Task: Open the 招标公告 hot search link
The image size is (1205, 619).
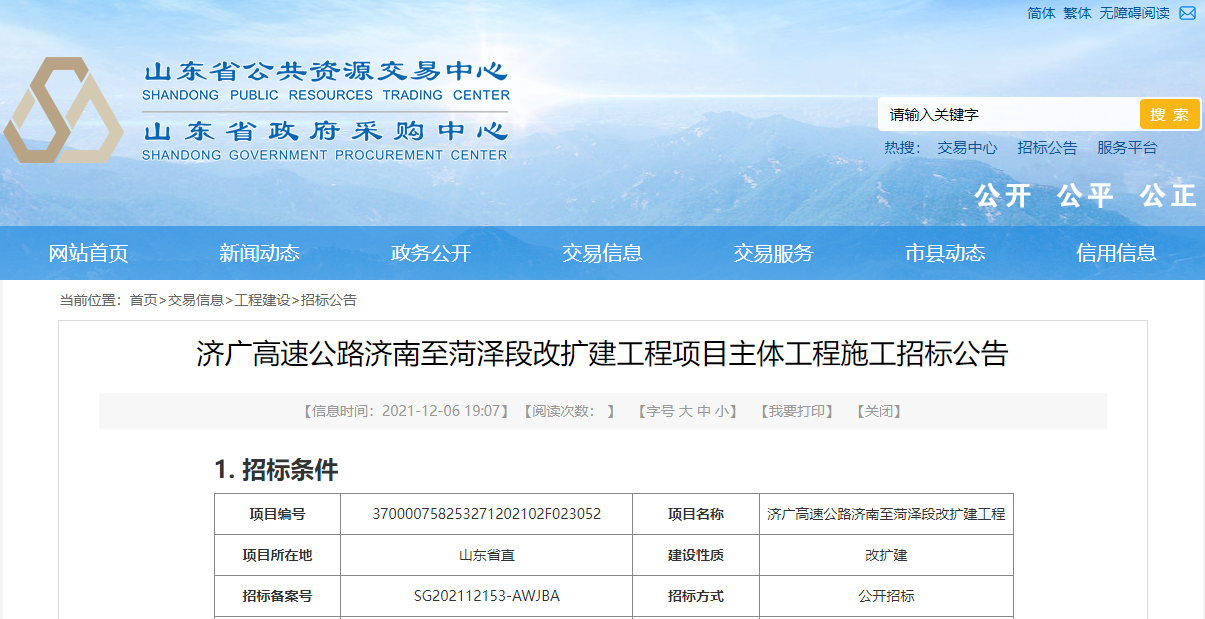Action: 1047,148
